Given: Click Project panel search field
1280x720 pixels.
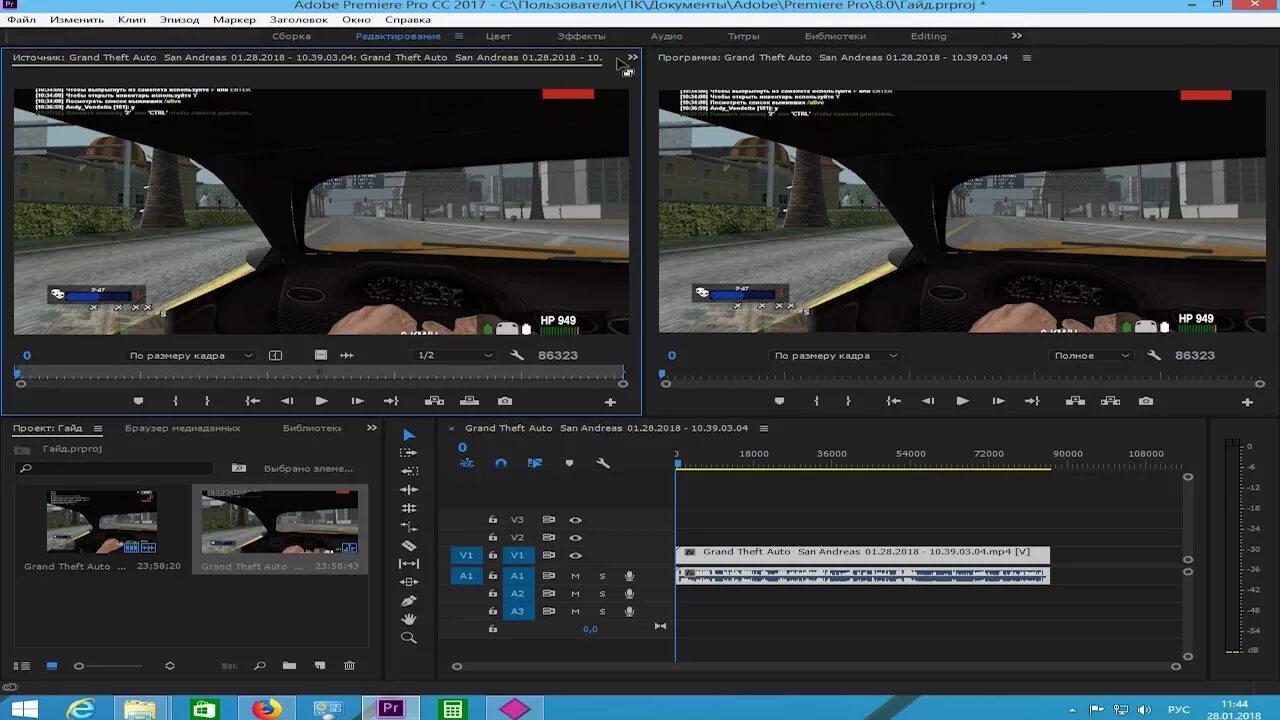Looking at the screenshot, I should pyautogui.click(x=115, y=468).
